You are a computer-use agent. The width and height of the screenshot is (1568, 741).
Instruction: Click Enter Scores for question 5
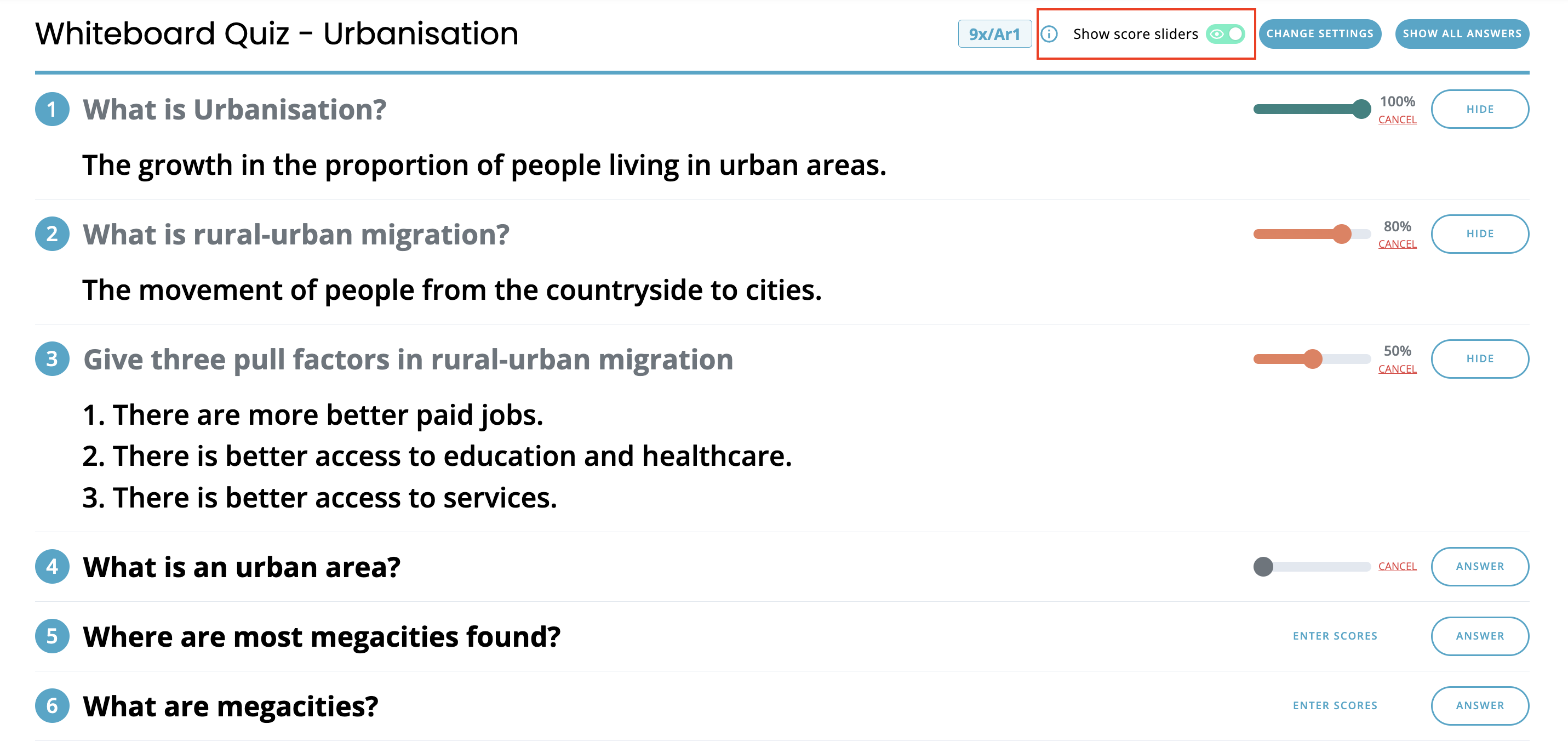(x=1335, y=636)
